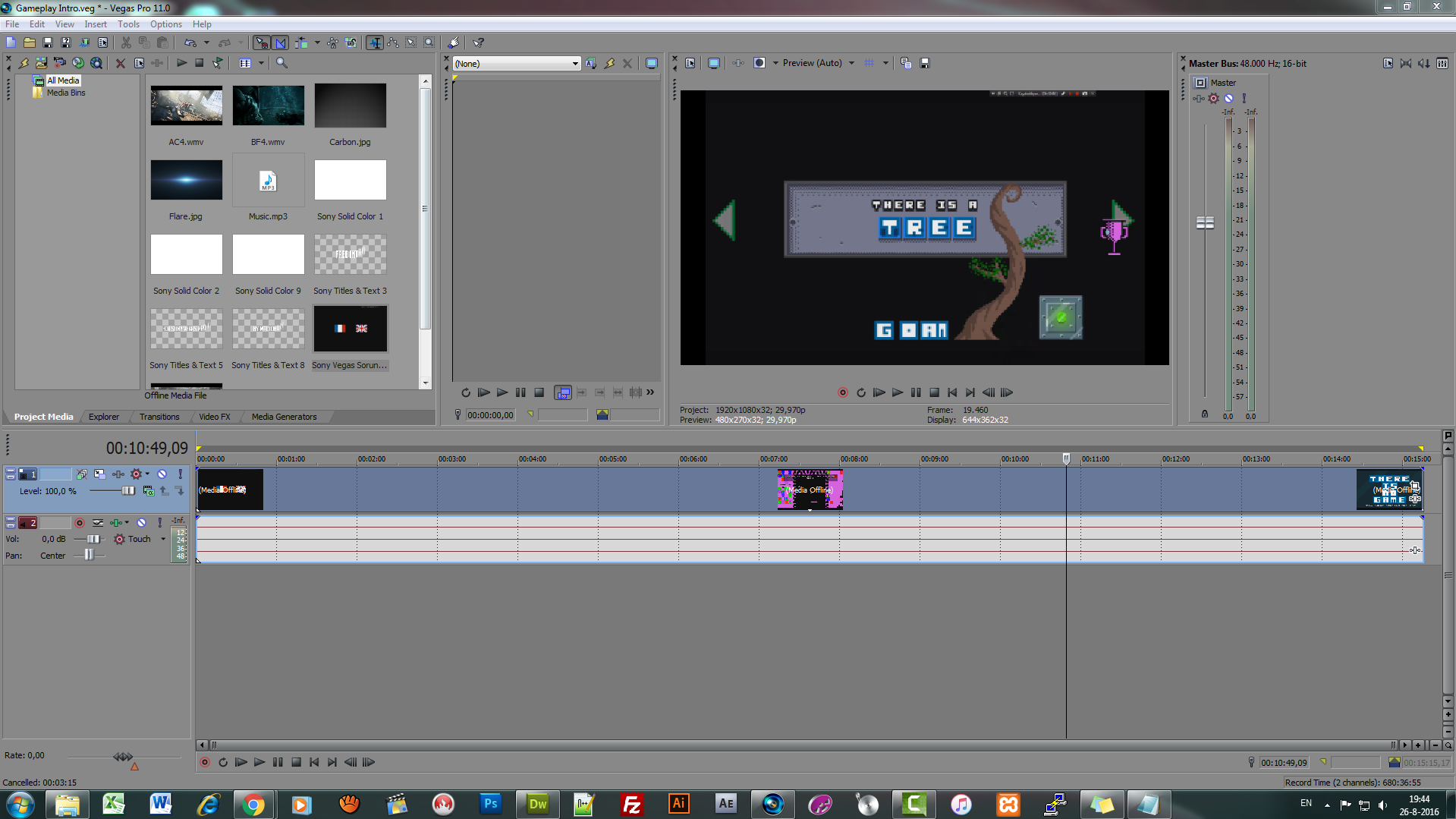Screen dimensions: 1456x819
Task: Open Preview (Auto) quality dropdown
Action: (851, 63)
